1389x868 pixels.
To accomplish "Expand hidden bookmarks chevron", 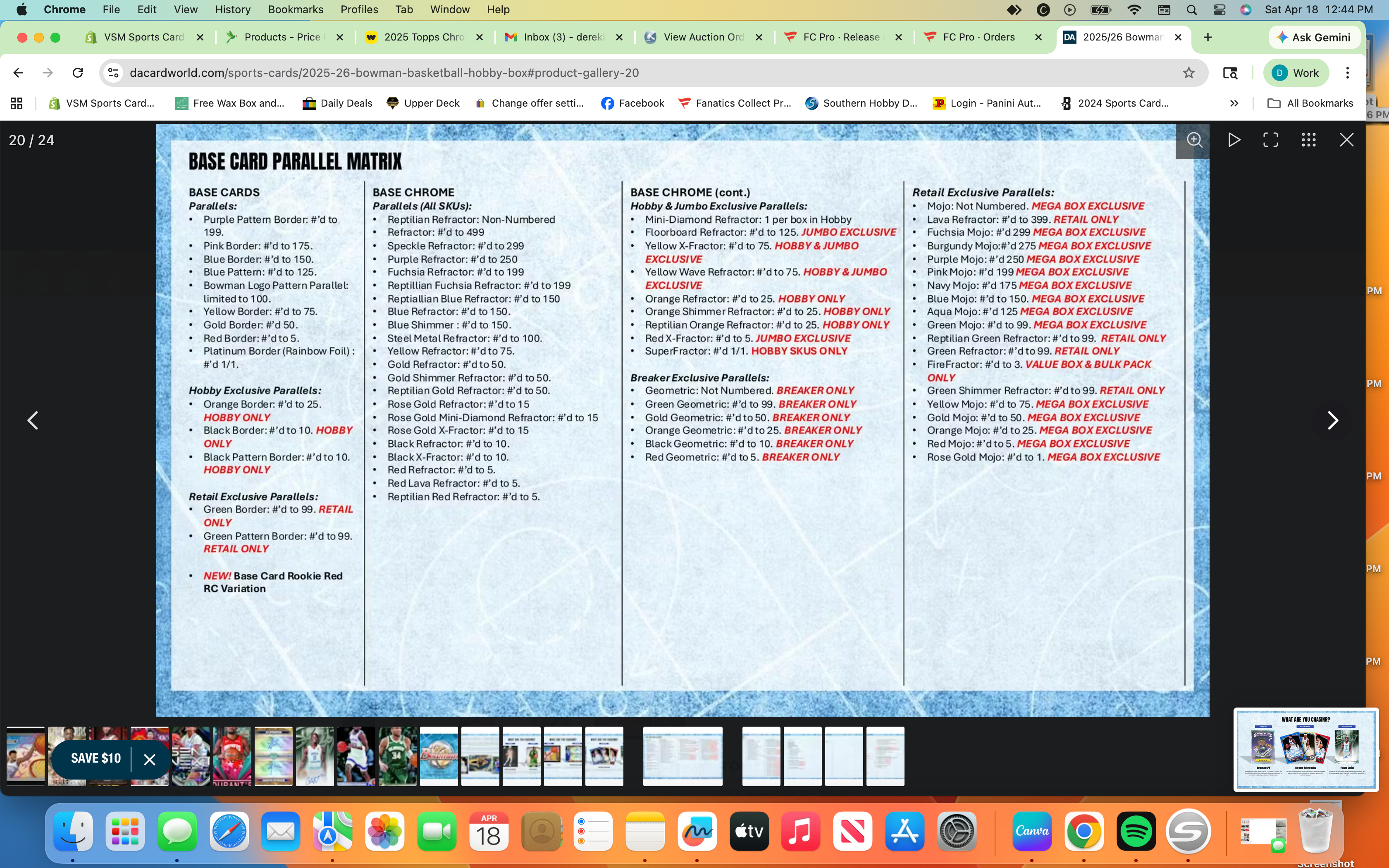I will [x=1234, y=103].
